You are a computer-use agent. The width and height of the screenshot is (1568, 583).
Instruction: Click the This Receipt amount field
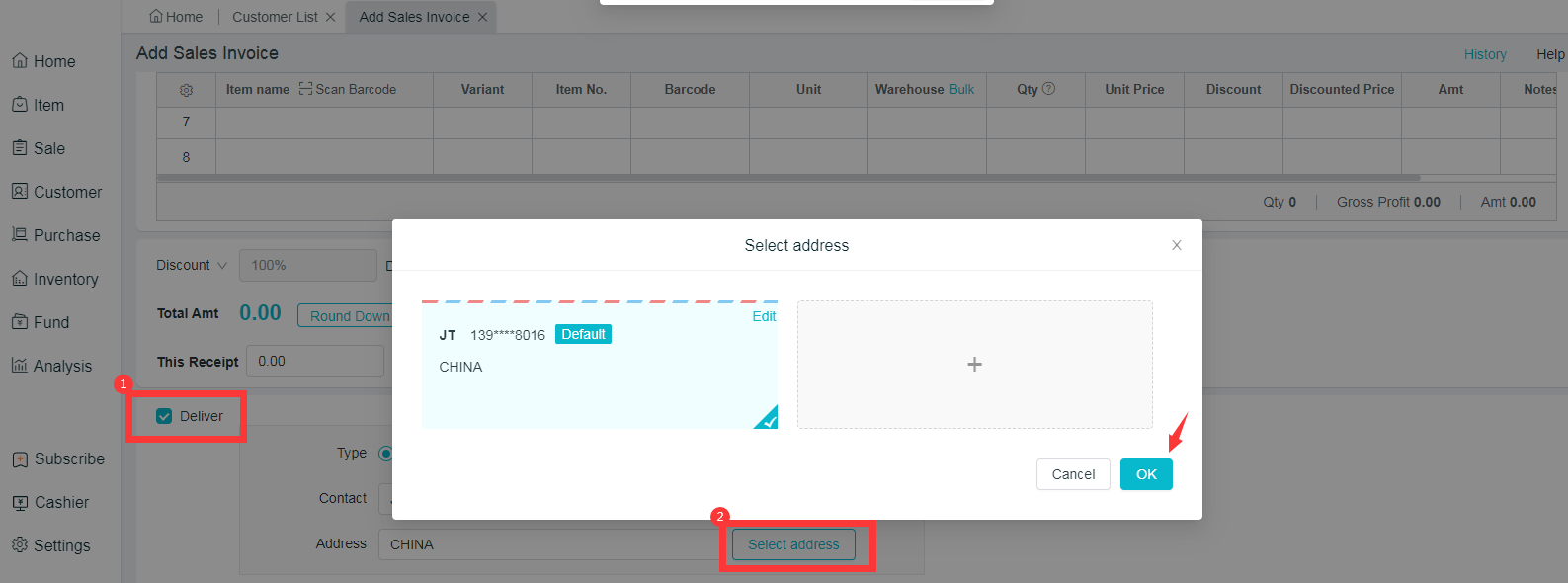click(314, 362)
